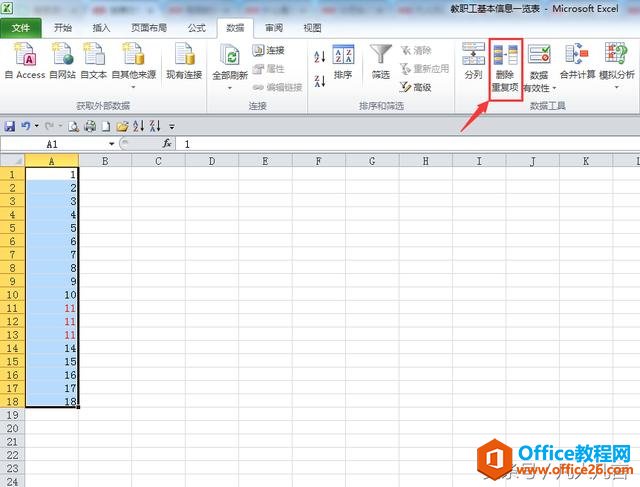Sort ascending A to Z ribbon icon
The height and width of the screenshot is (487, 640).
[320, 56]
